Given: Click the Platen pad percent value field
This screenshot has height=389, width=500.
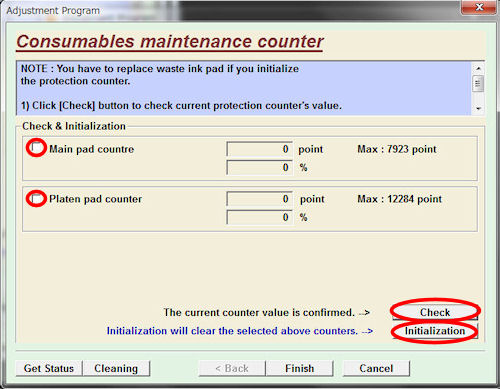Looking at the screenshot, I should pos(259,217).
